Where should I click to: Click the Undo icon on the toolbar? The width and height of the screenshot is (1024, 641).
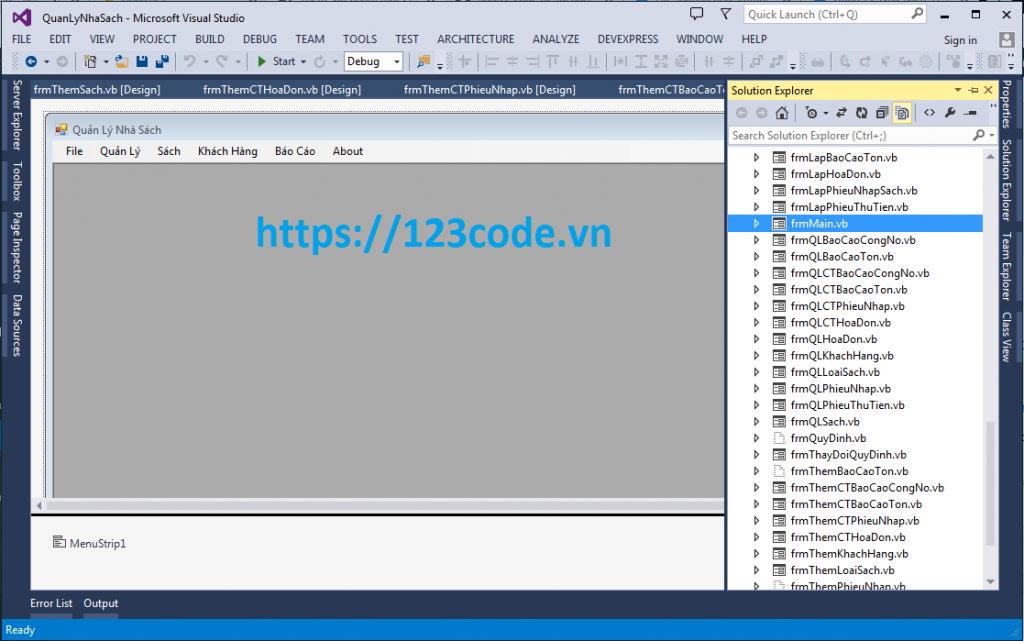[x=192, y=60]
